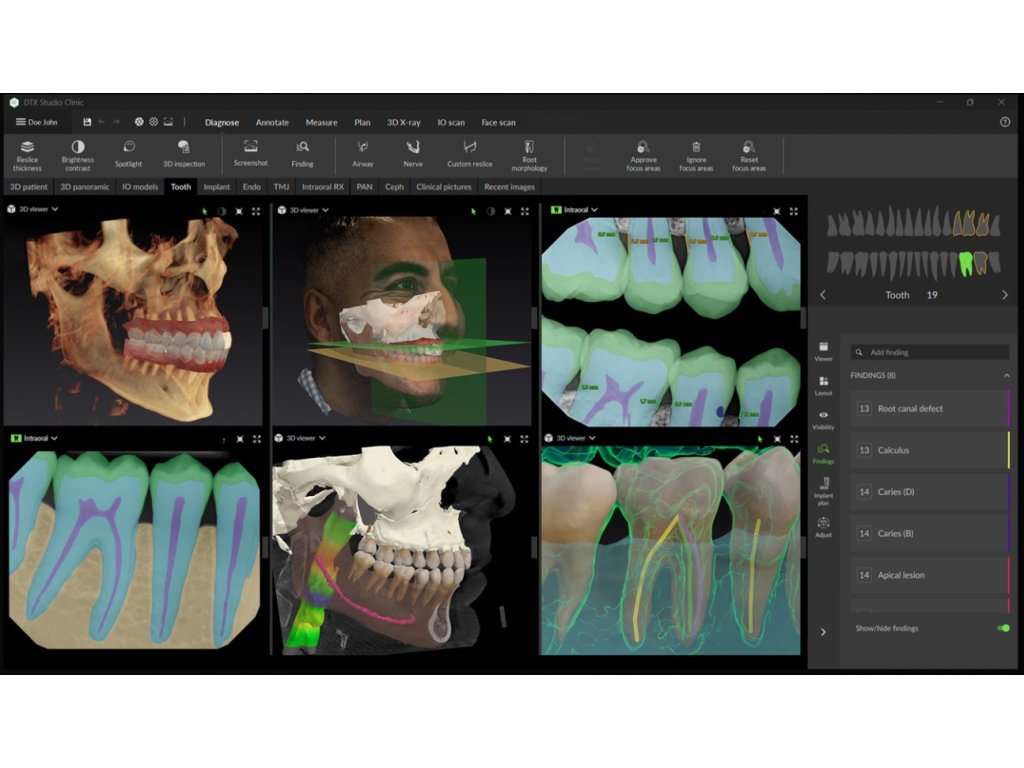This screenshot has height=768, width=1024.
Task: Open the Implant plan side panel
Action: pyautogui.click(x=823, y=491)
